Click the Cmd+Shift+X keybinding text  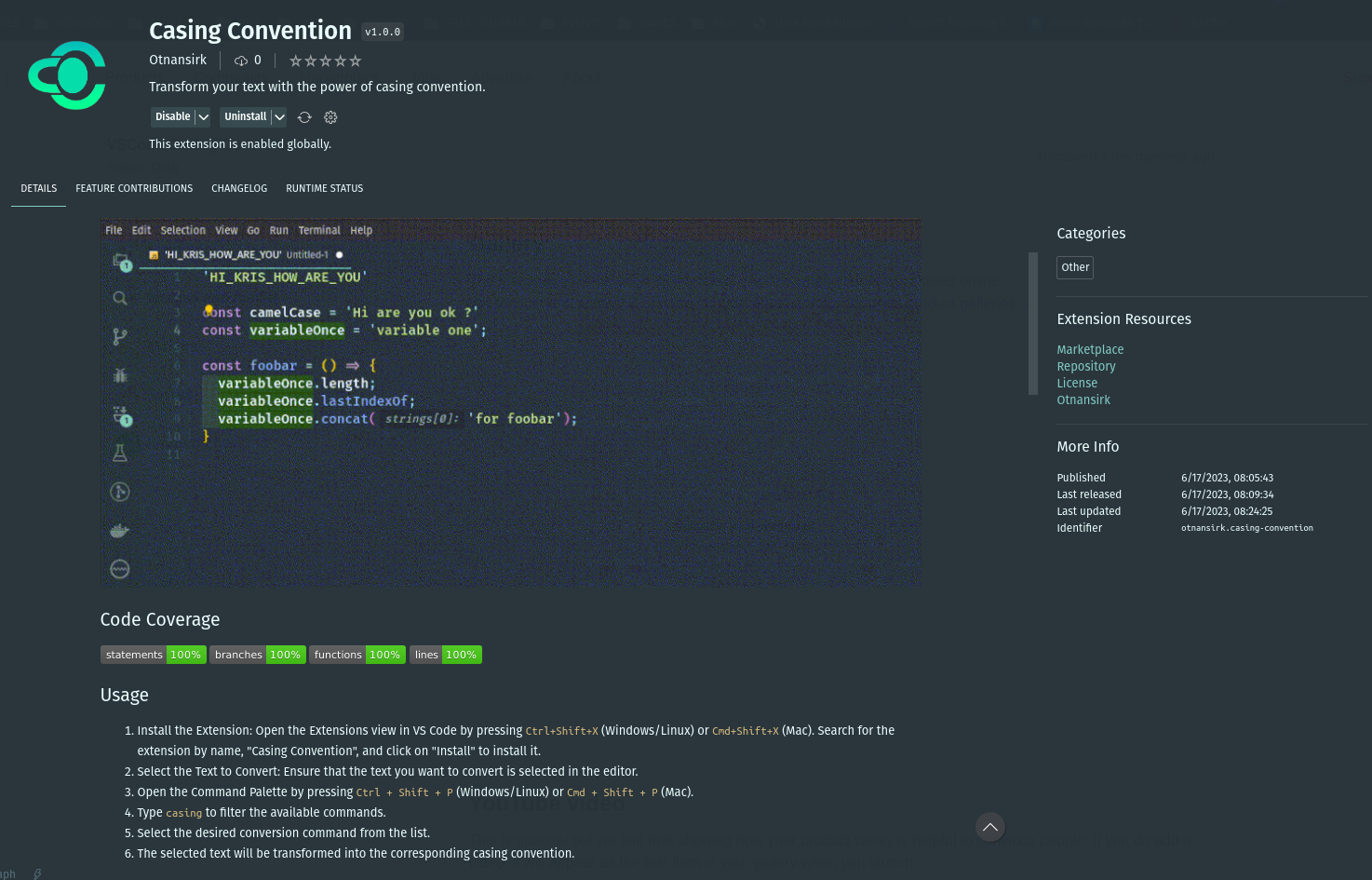(746, 731)
